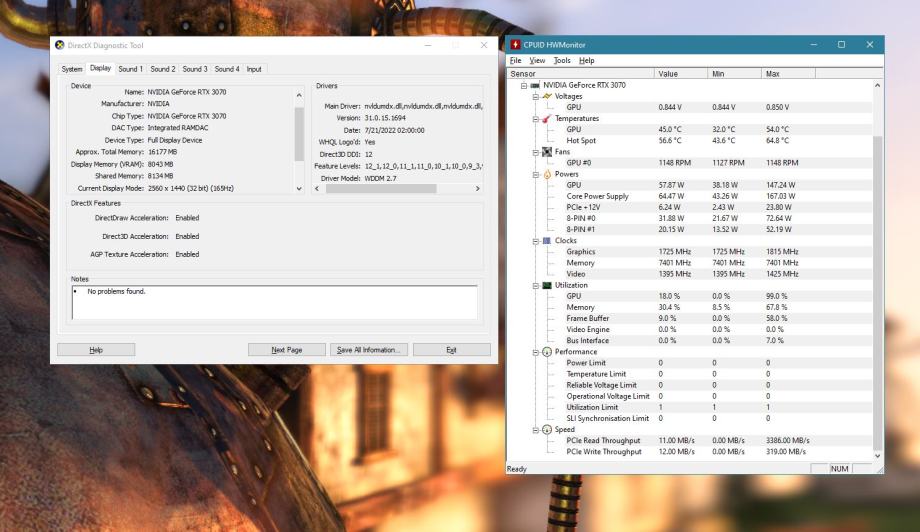The image size is (920, 532).
Task: Click the Powers flame icon
Action: click(x=547, y=174)
